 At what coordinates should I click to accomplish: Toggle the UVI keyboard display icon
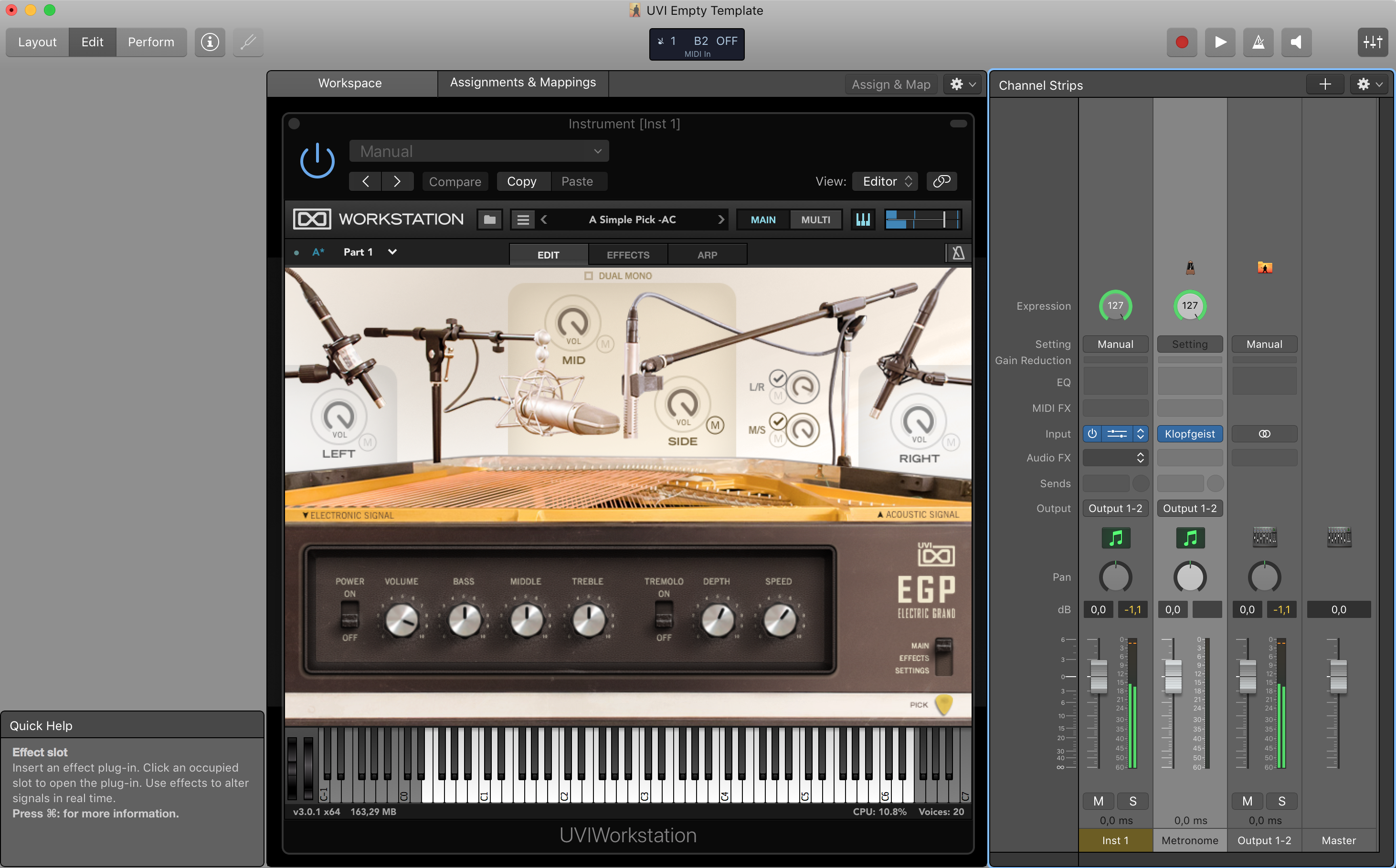coord(863,220)
